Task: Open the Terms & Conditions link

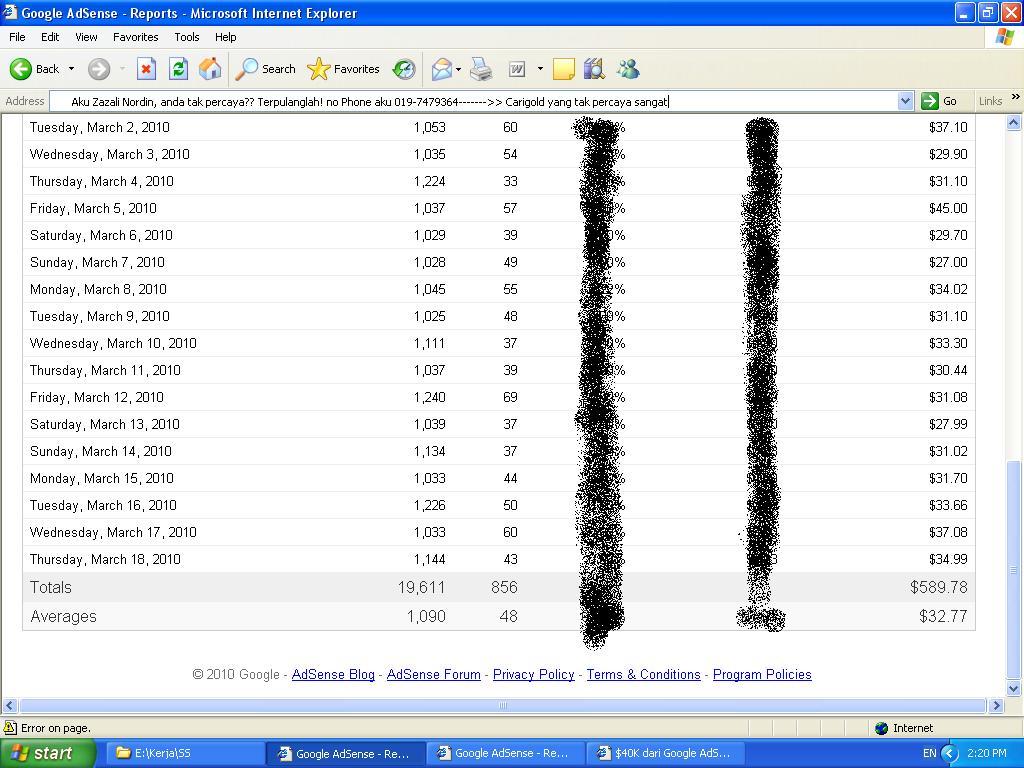Action: point(643,675)
